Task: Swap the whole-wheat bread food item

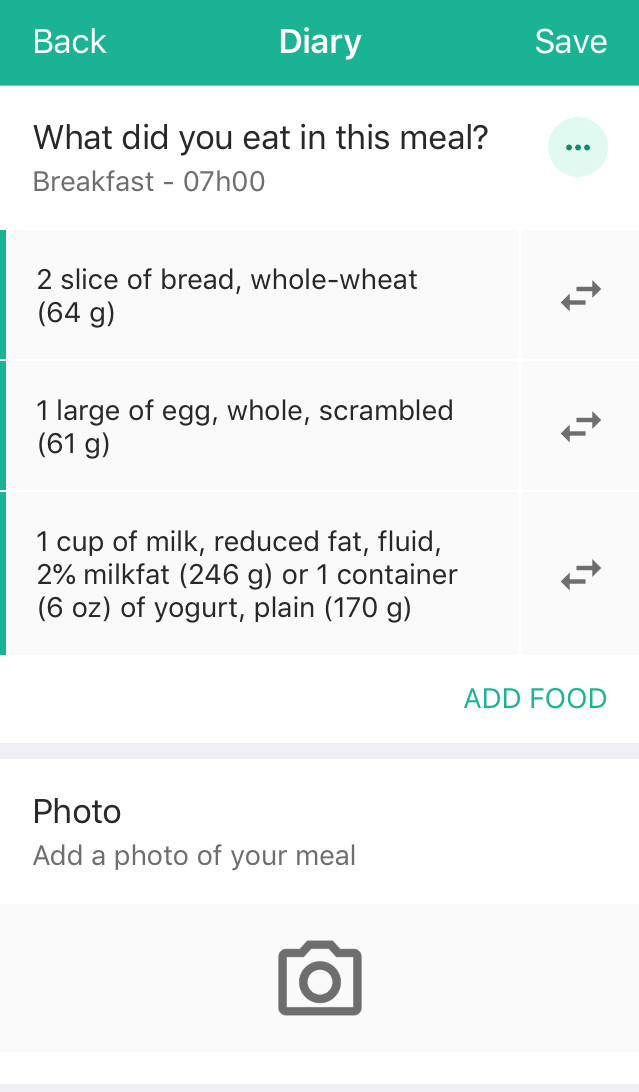Action: [x=578, y=294]
